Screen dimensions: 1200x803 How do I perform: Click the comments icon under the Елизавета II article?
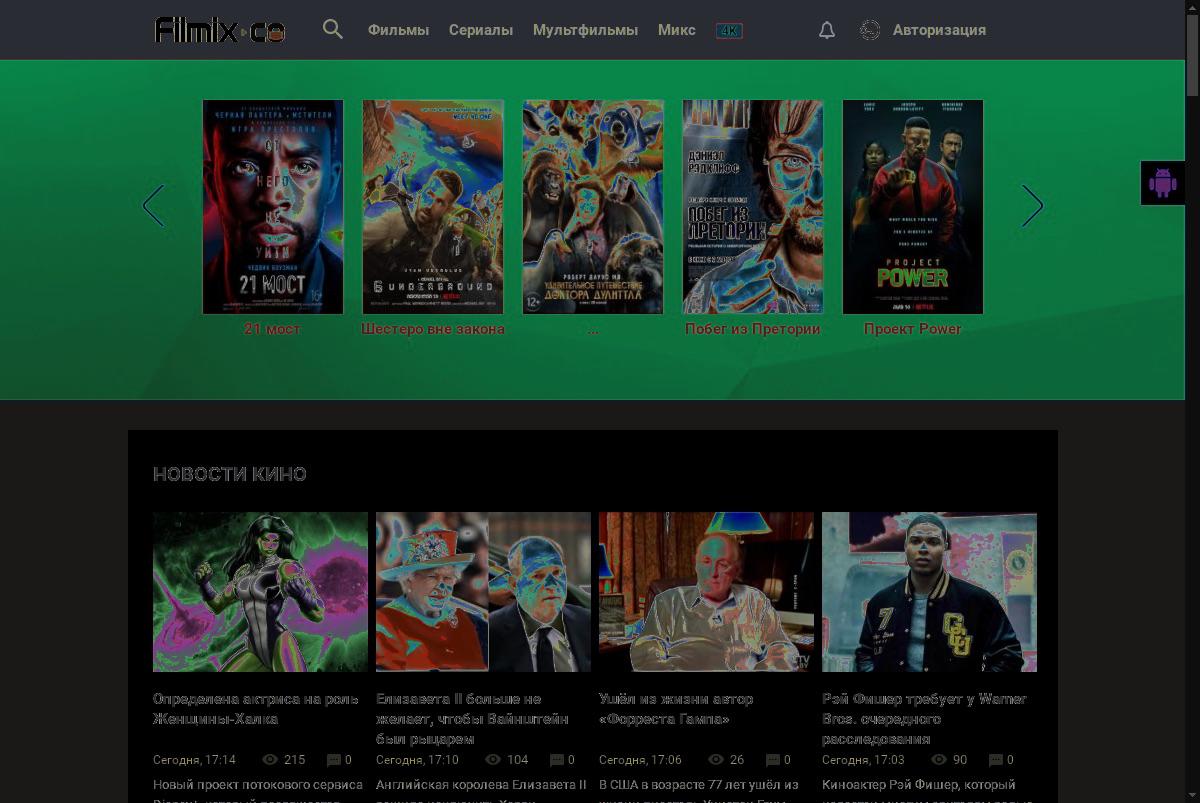[x=556, y=760]
